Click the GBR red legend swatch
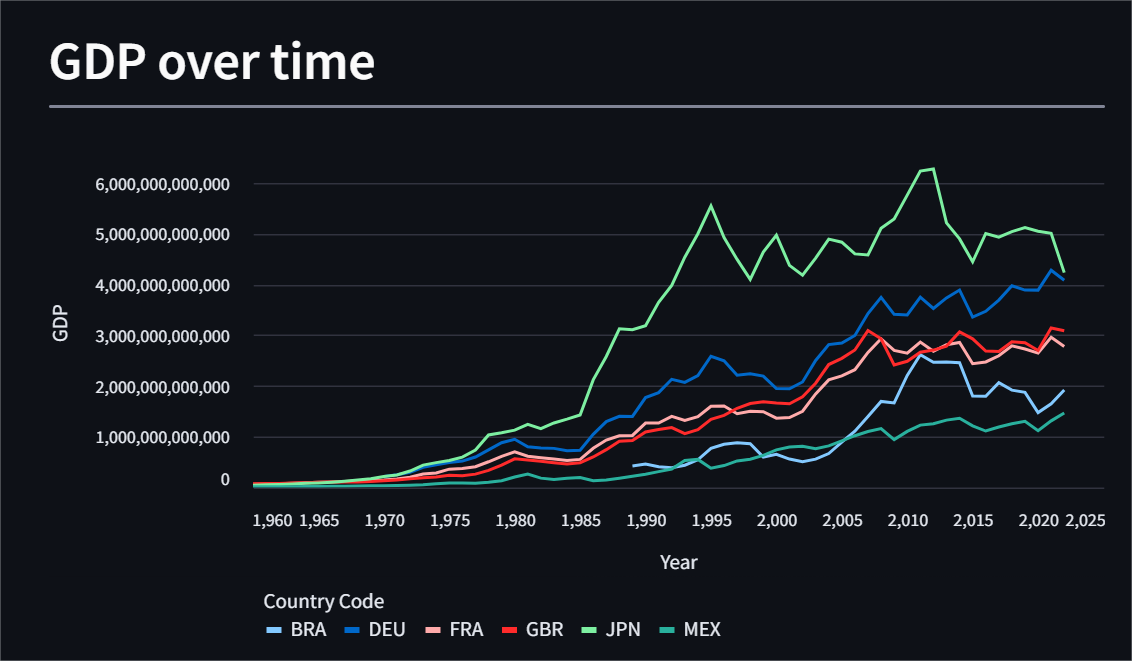Screen dimensions: 1132x661 pos(509,630)
